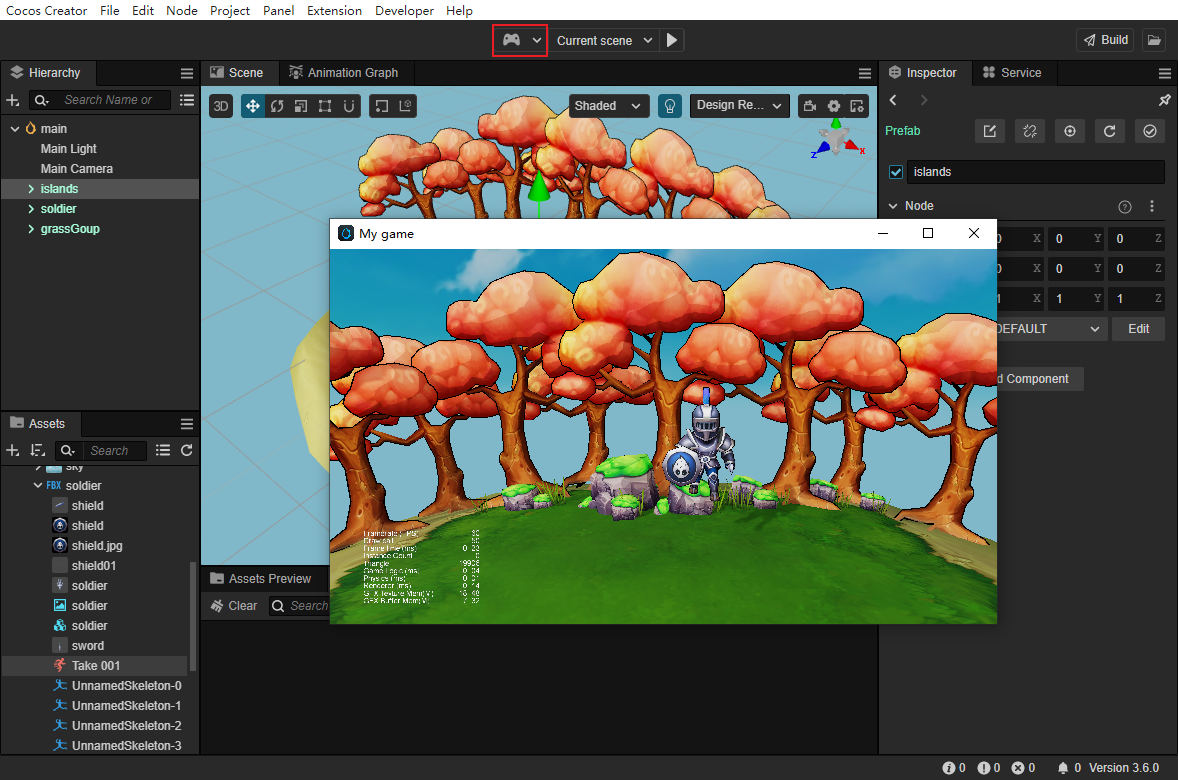The height and width of the screenshot is (780, 1178).
Task: Click the play preview button
Action: pyautogui.click(x=672, y=40)
